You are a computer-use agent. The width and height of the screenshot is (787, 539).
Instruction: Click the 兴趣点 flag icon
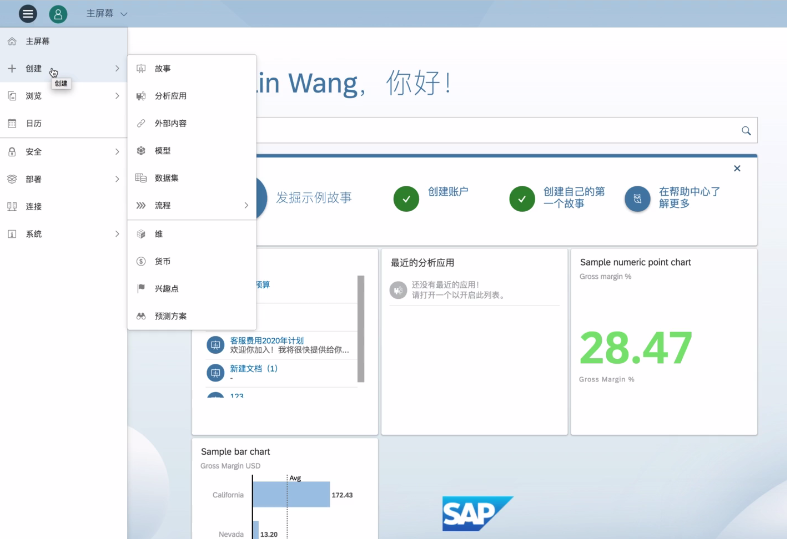(x=141, y=288)
